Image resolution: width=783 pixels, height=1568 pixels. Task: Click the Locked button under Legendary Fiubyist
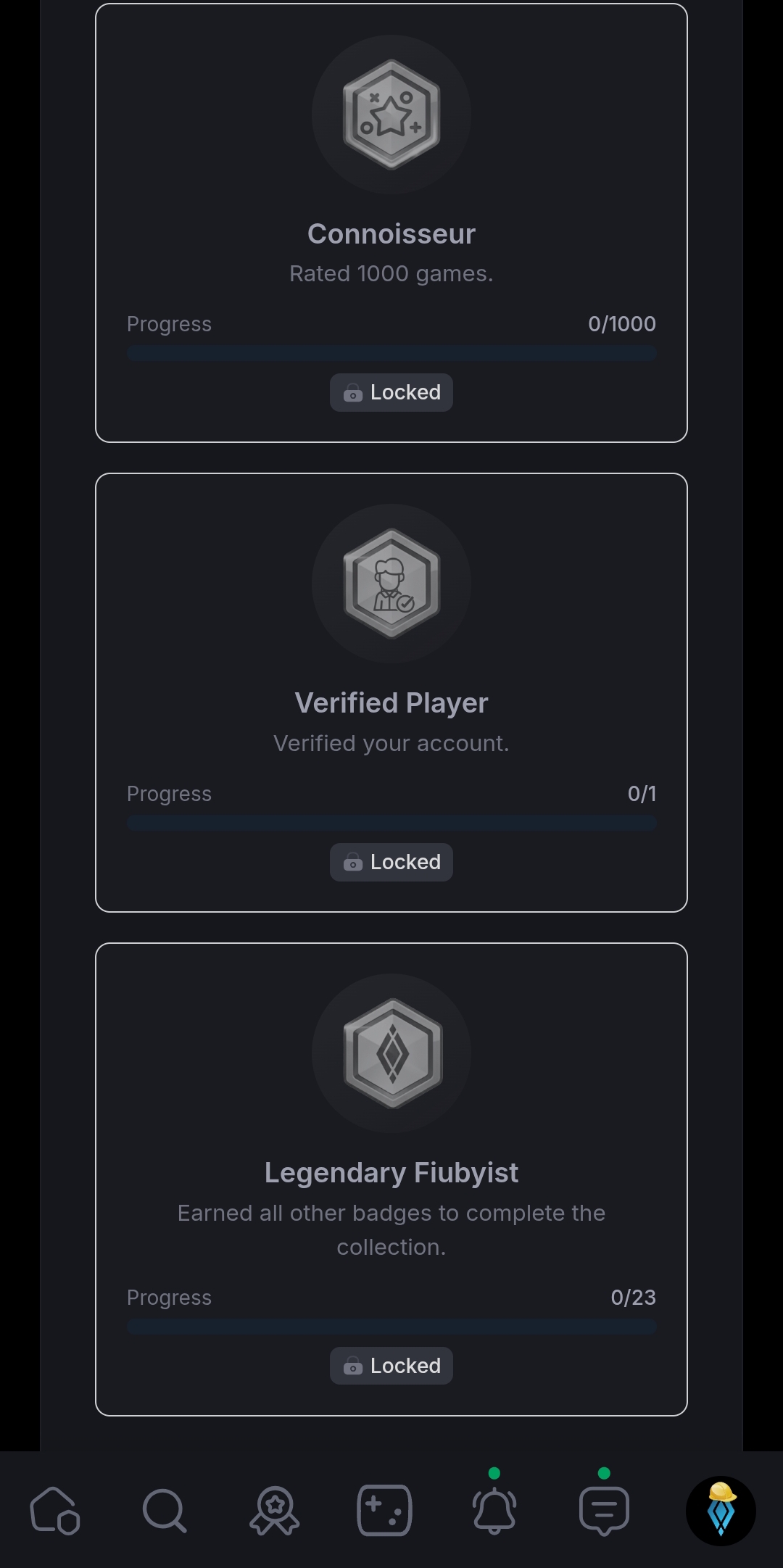coord(391,1366)
